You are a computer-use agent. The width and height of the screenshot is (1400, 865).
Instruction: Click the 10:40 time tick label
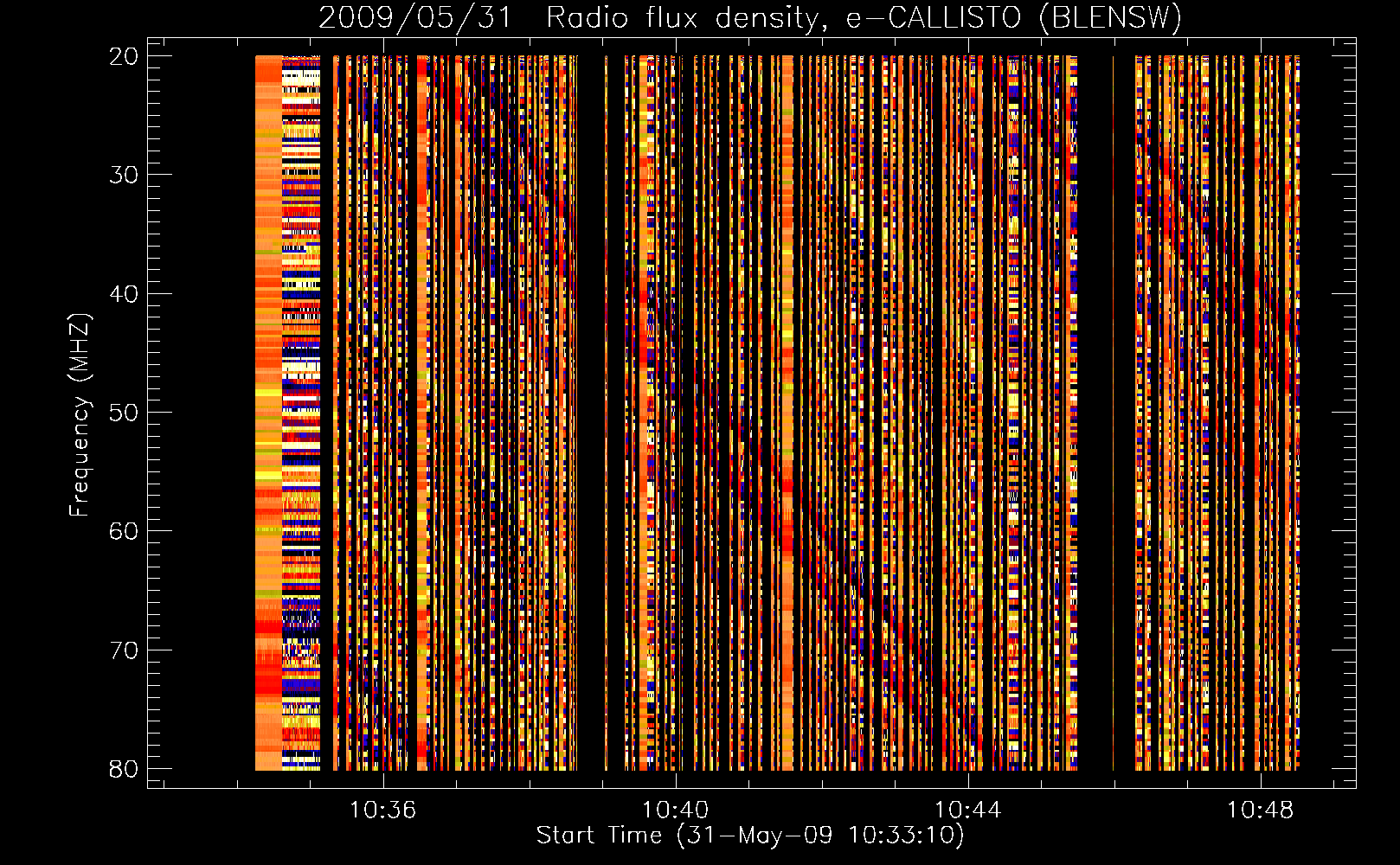[675, 810]
